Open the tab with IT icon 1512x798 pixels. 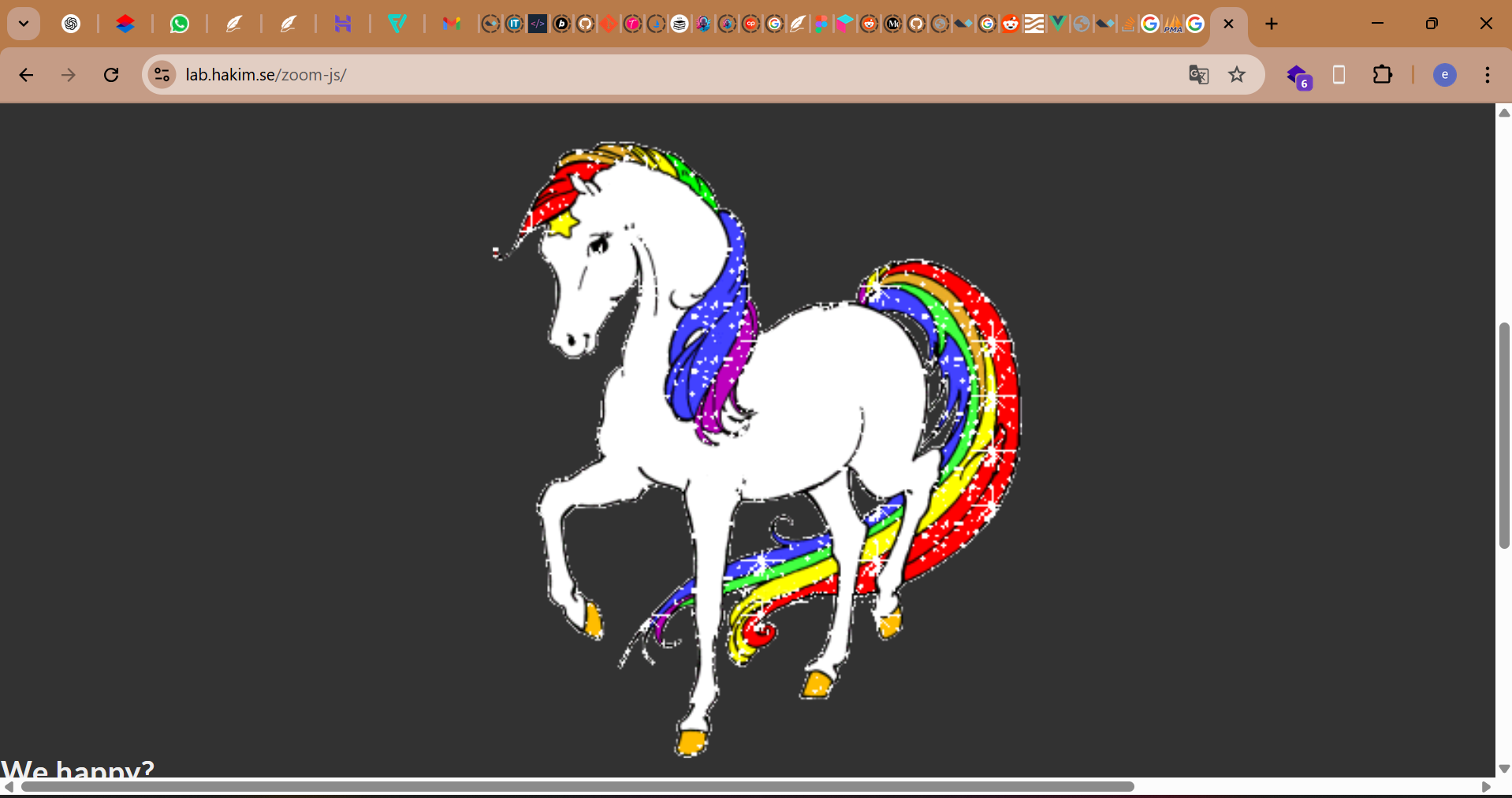514,24
